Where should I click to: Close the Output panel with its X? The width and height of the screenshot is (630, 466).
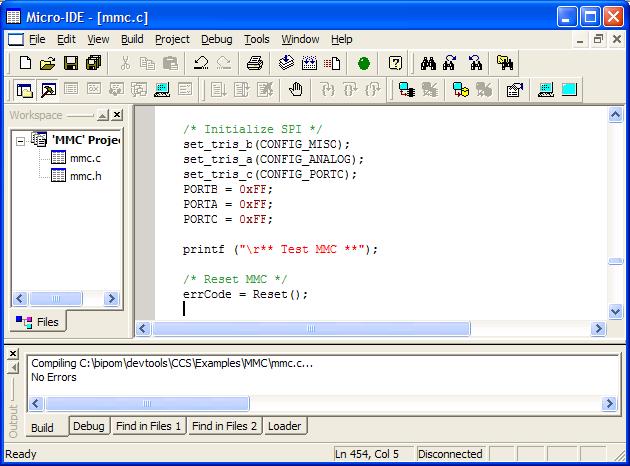(13, 354)
